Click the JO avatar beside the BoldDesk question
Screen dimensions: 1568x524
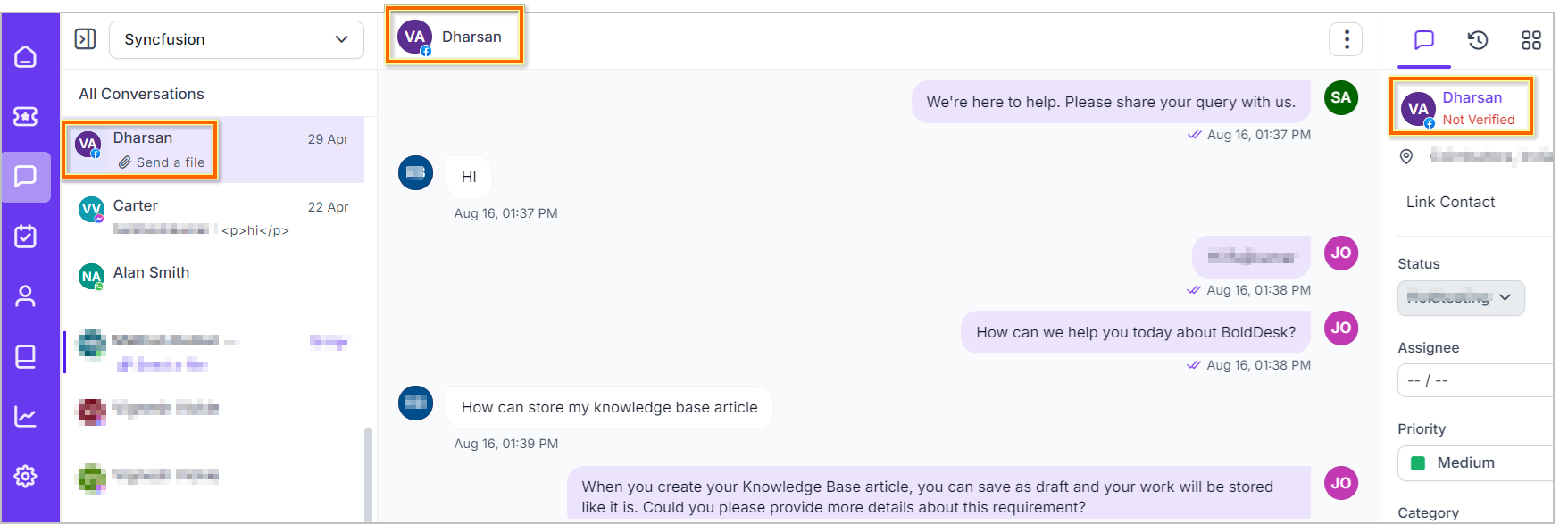(1340, 328)
